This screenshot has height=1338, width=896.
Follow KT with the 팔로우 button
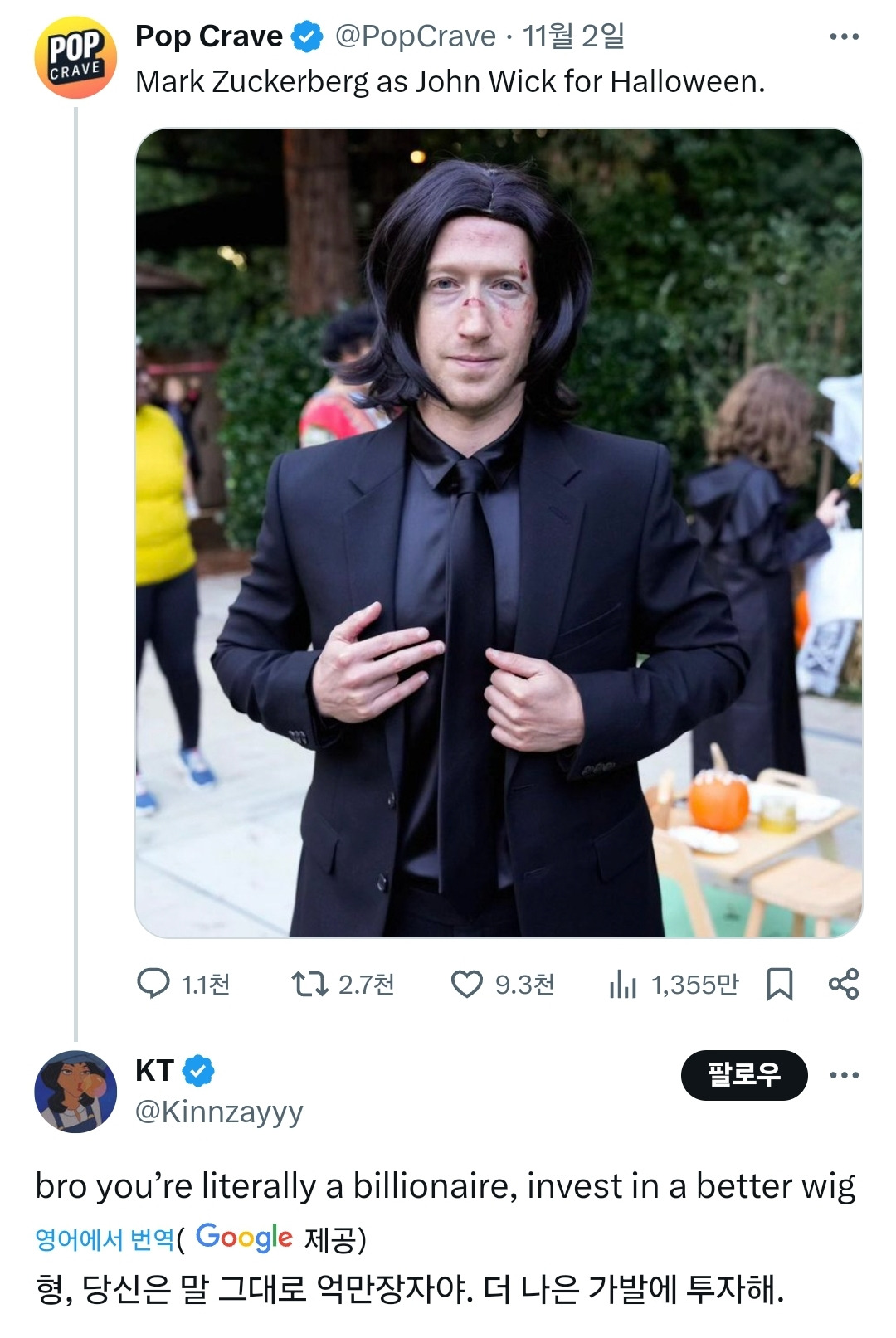(743, 1075)
